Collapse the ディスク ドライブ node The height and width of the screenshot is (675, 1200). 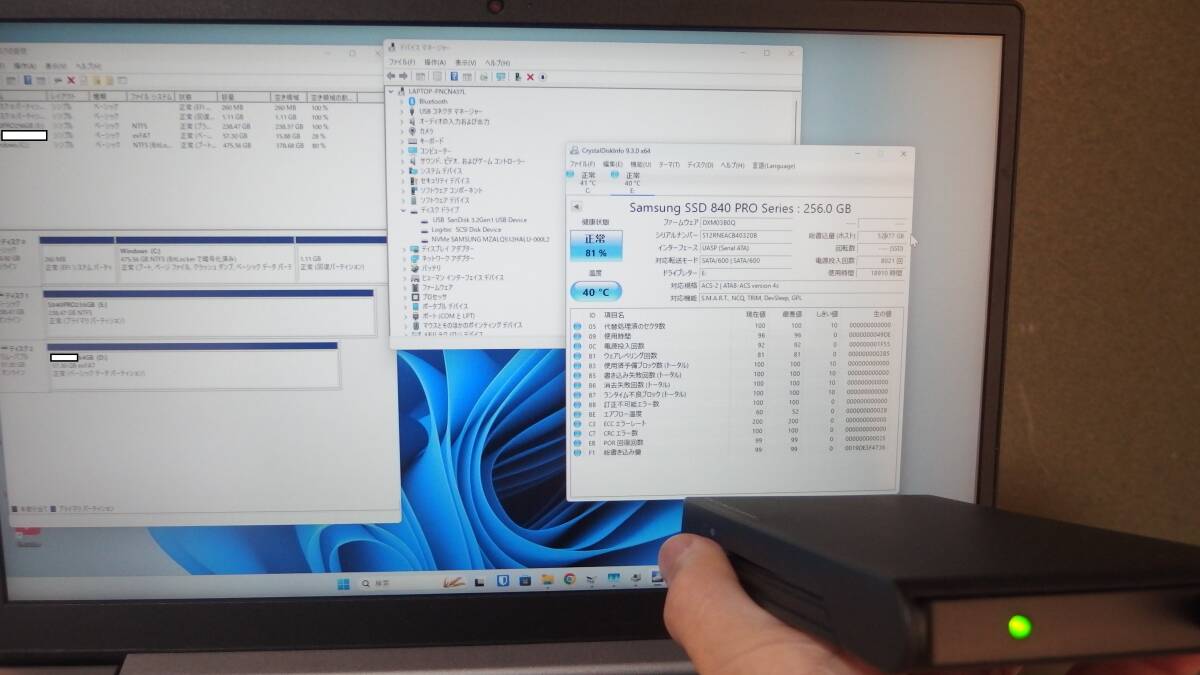[402, 210]
